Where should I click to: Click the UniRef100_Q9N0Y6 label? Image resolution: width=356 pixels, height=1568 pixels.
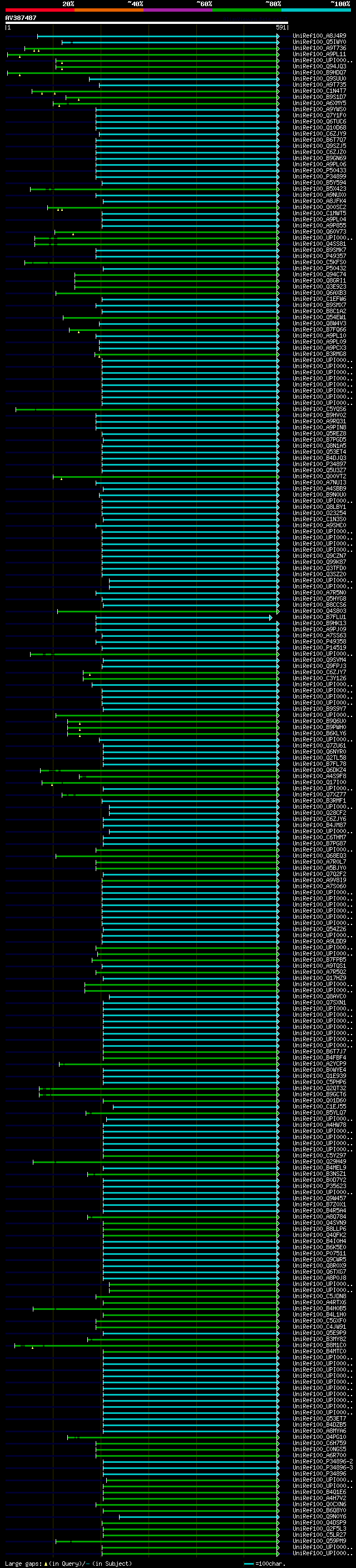coord(319,1516)
